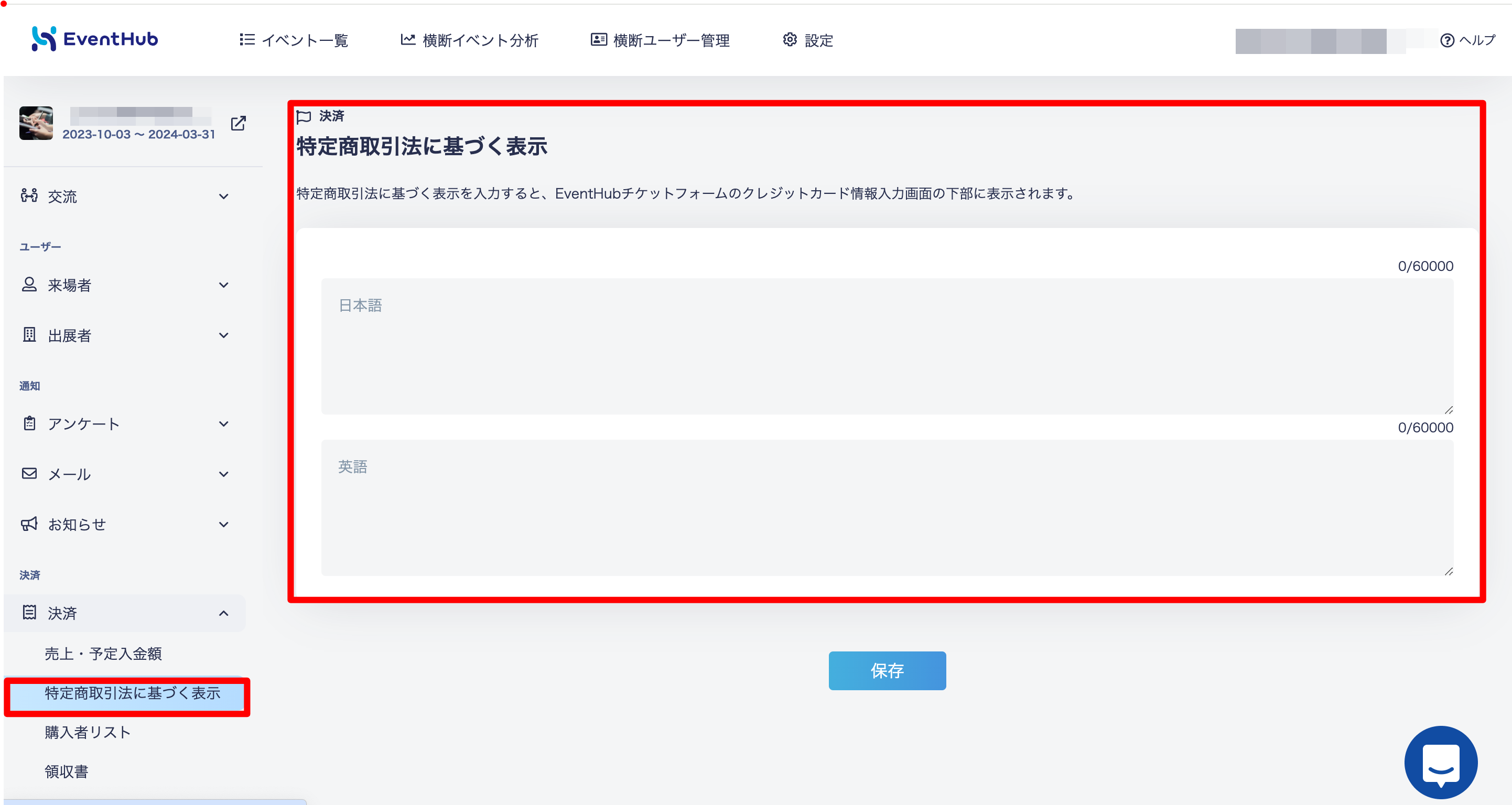Select the 出展者 sidebar item
This screenshot has width=1512, height=805.
(x=124, y=335)
